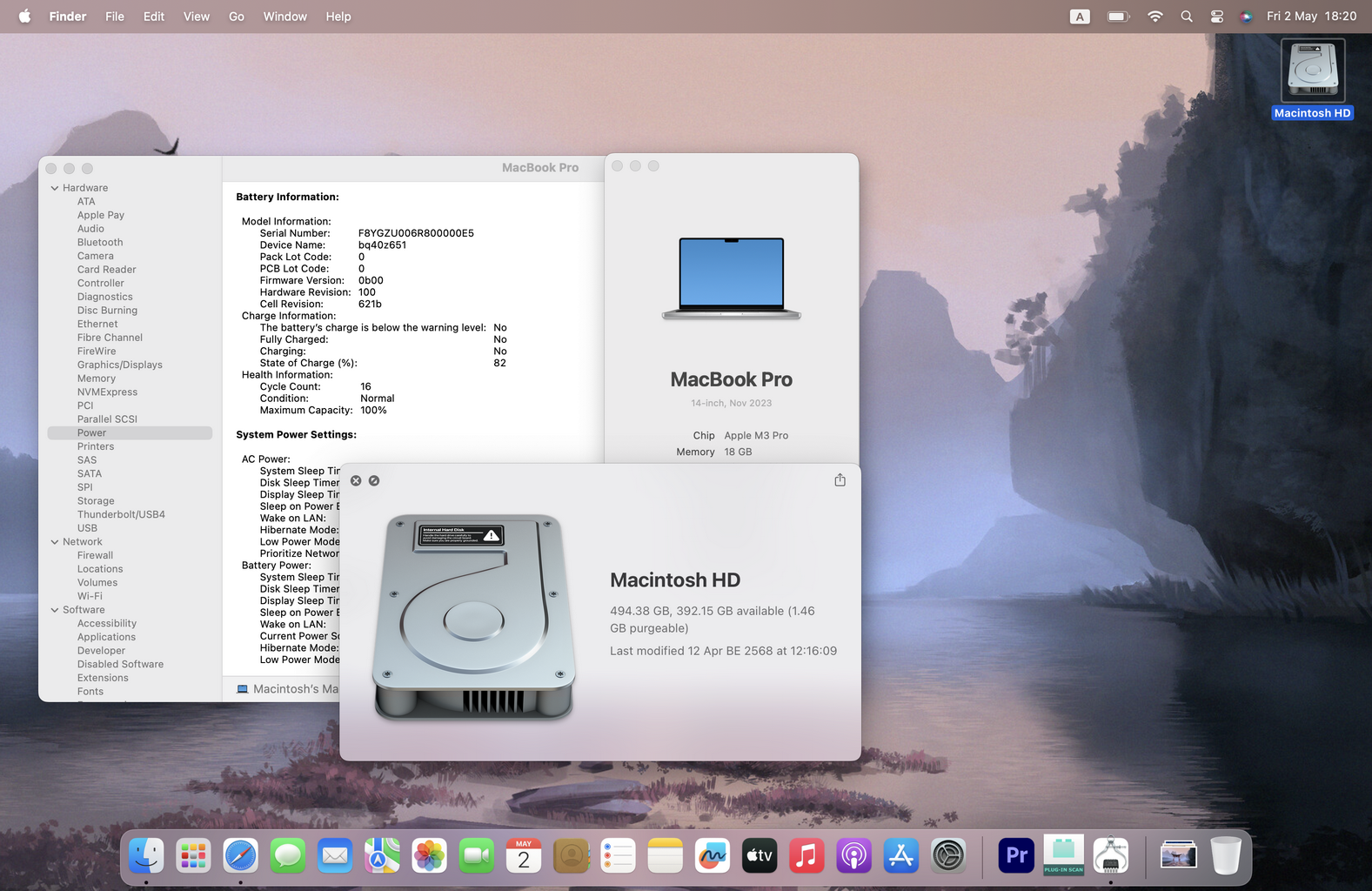Close the Macintosh HD Quick Look preview
Viewport: 1372px width, 891px height.
pyautogui.click(x=356, y=480)
